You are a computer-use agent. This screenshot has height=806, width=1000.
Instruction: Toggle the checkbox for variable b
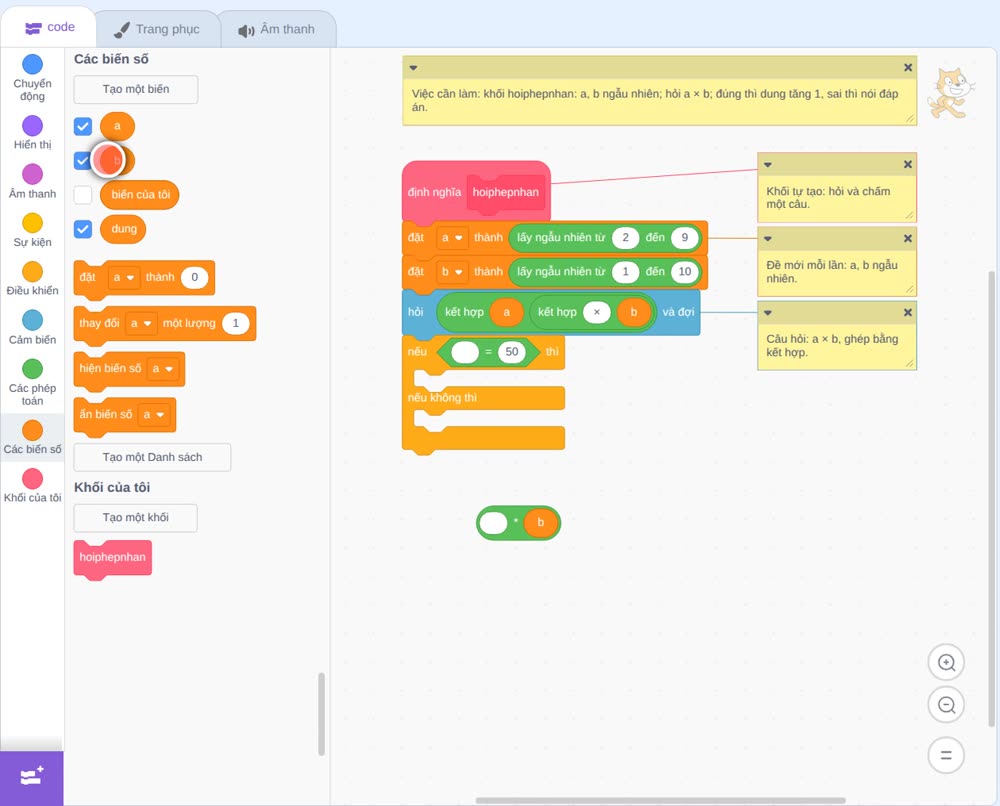(x=81, y=160)
